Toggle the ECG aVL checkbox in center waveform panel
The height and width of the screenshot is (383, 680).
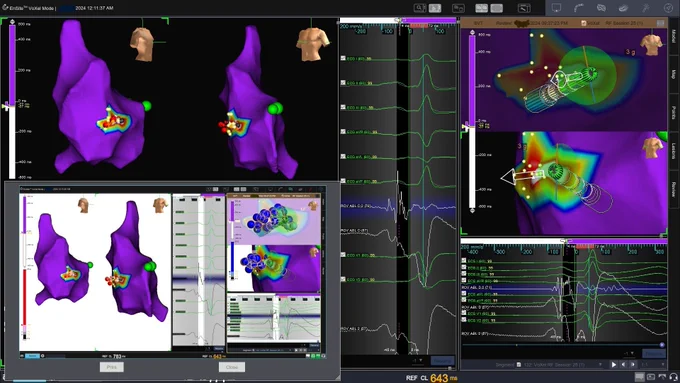[343, 156]
